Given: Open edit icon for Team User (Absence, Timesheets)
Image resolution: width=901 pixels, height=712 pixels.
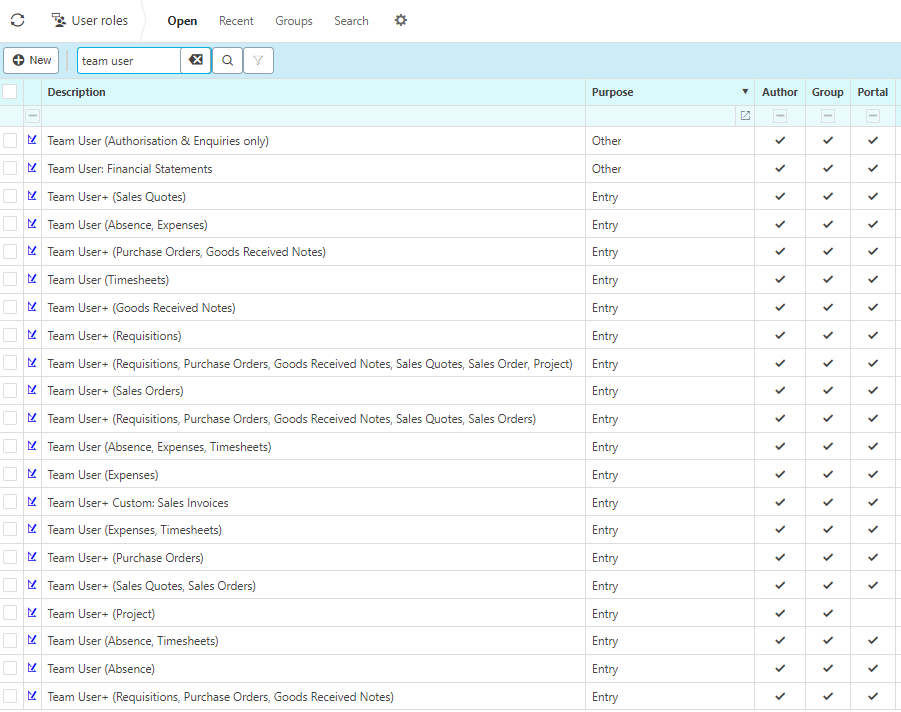Looking at the screenshot, I should click(32, 640).
